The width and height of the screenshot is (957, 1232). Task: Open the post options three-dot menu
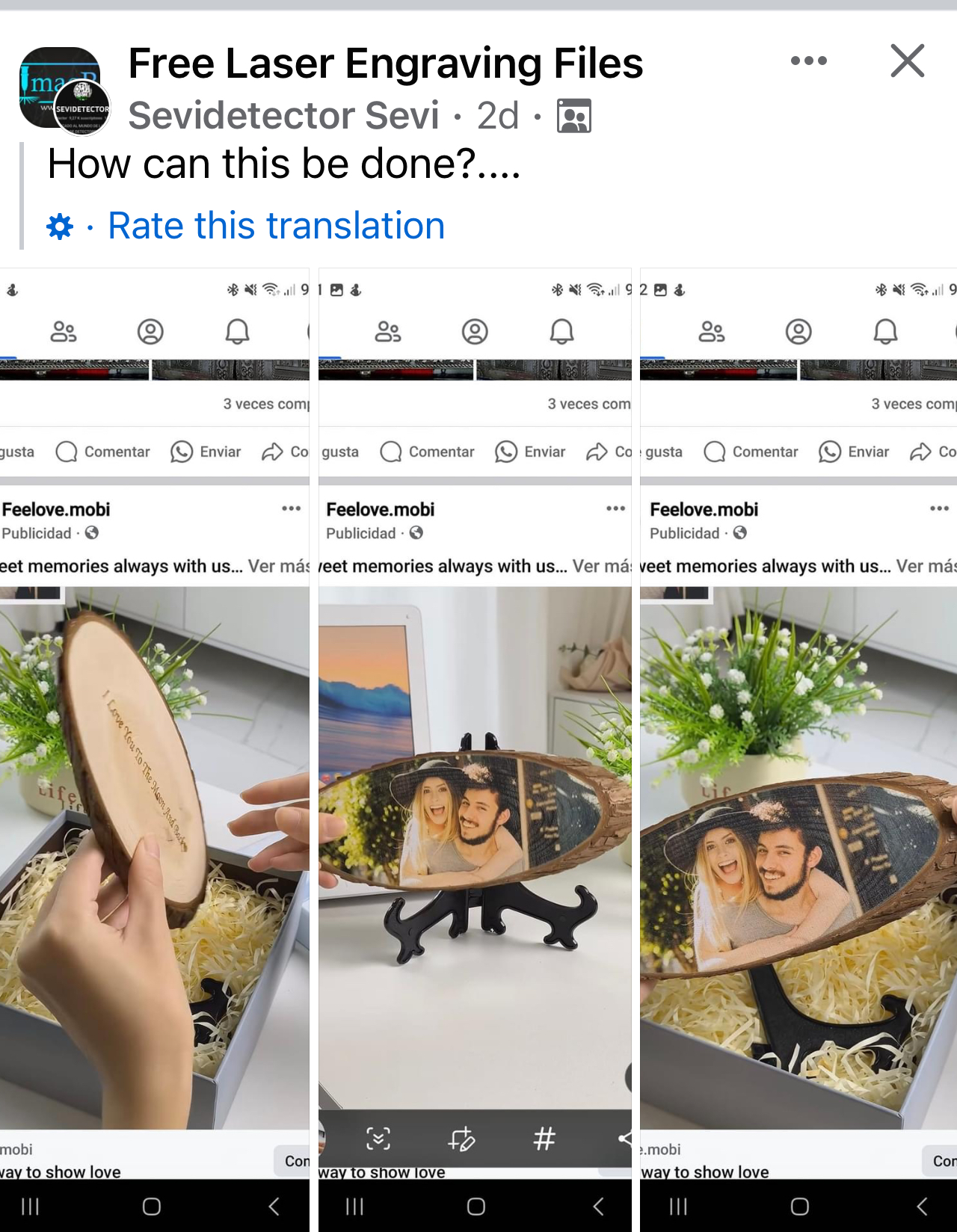[x=809, y=61]
